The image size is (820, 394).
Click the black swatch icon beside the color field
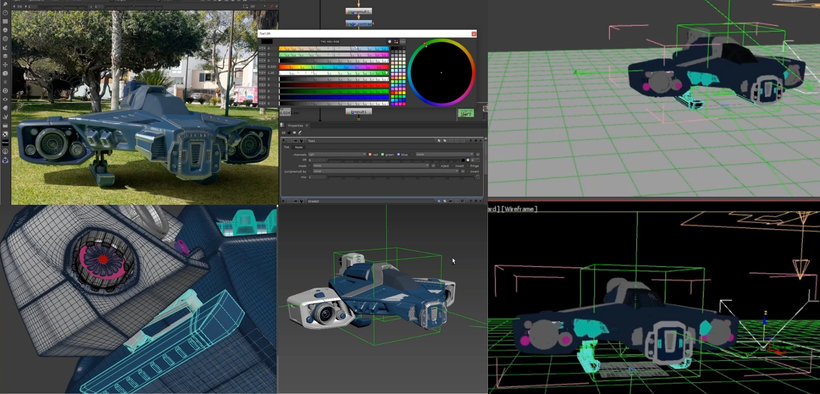point(463,160)
